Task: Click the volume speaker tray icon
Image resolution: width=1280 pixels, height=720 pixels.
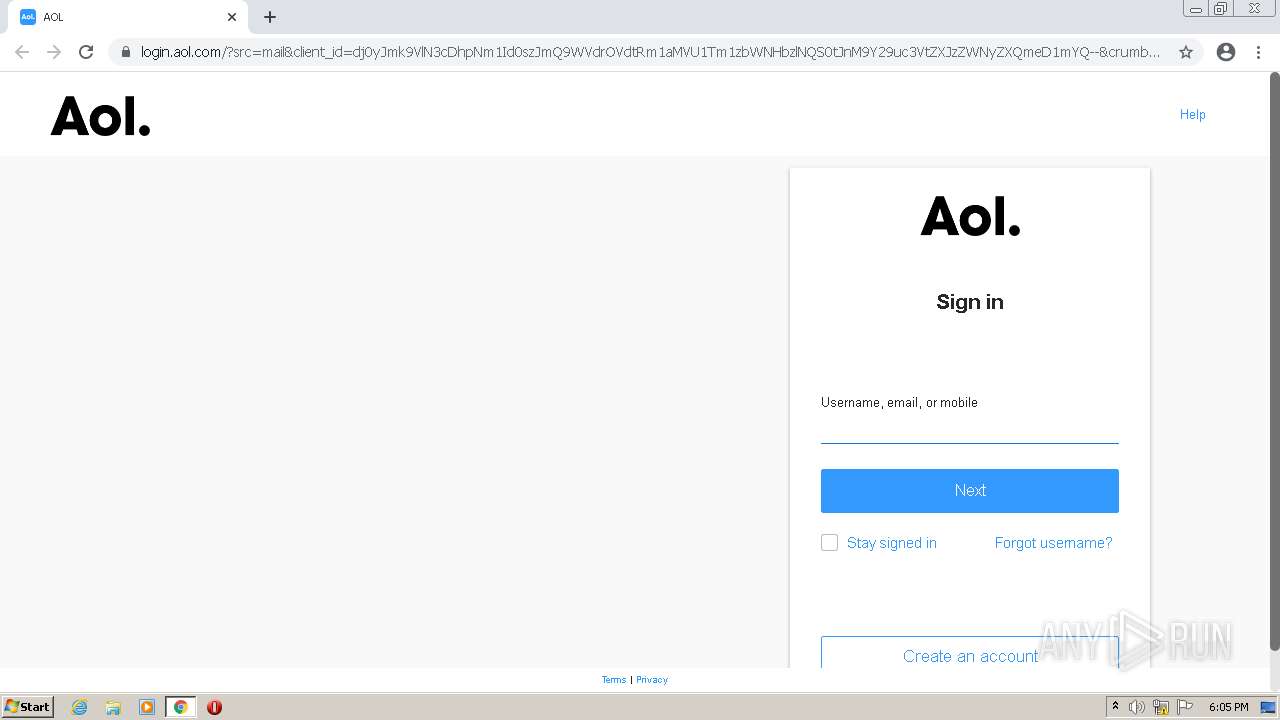Action: pos(1137,707)
